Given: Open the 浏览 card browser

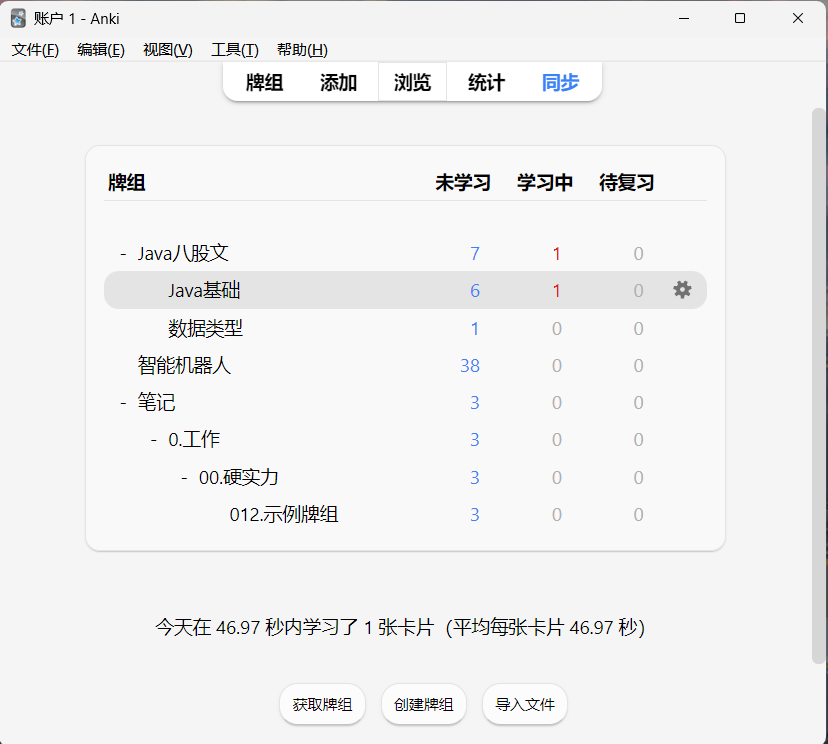Looking at the screenshot, I should tap(412, 82).
